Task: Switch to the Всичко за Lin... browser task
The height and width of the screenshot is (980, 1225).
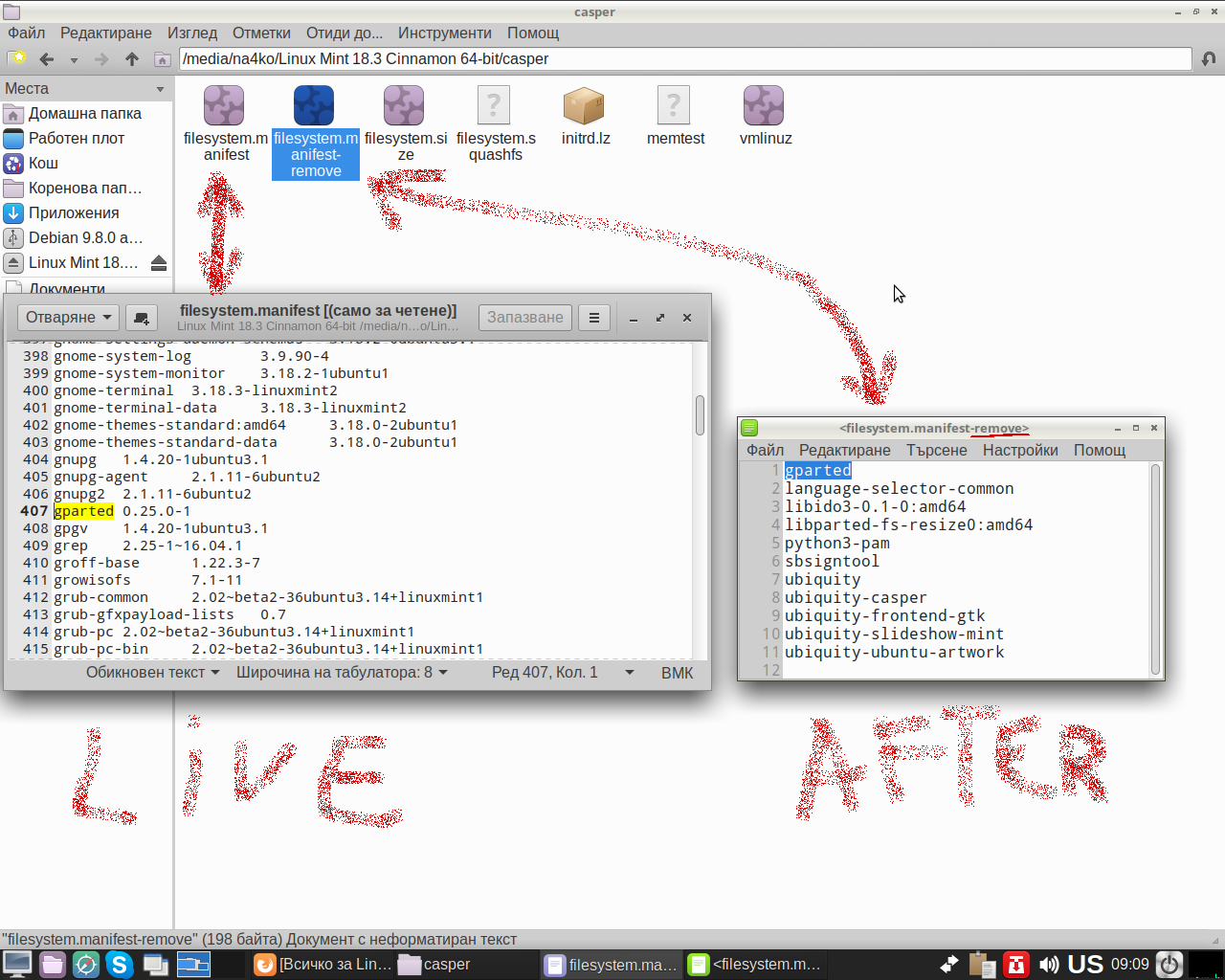Action: (x=322, y=965)
